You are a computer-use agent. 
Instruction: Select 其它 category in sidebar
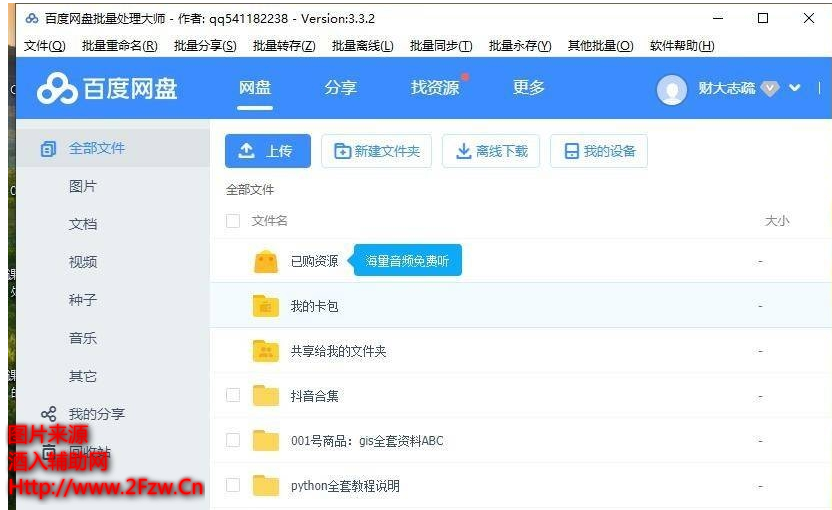tap(83, 376)
